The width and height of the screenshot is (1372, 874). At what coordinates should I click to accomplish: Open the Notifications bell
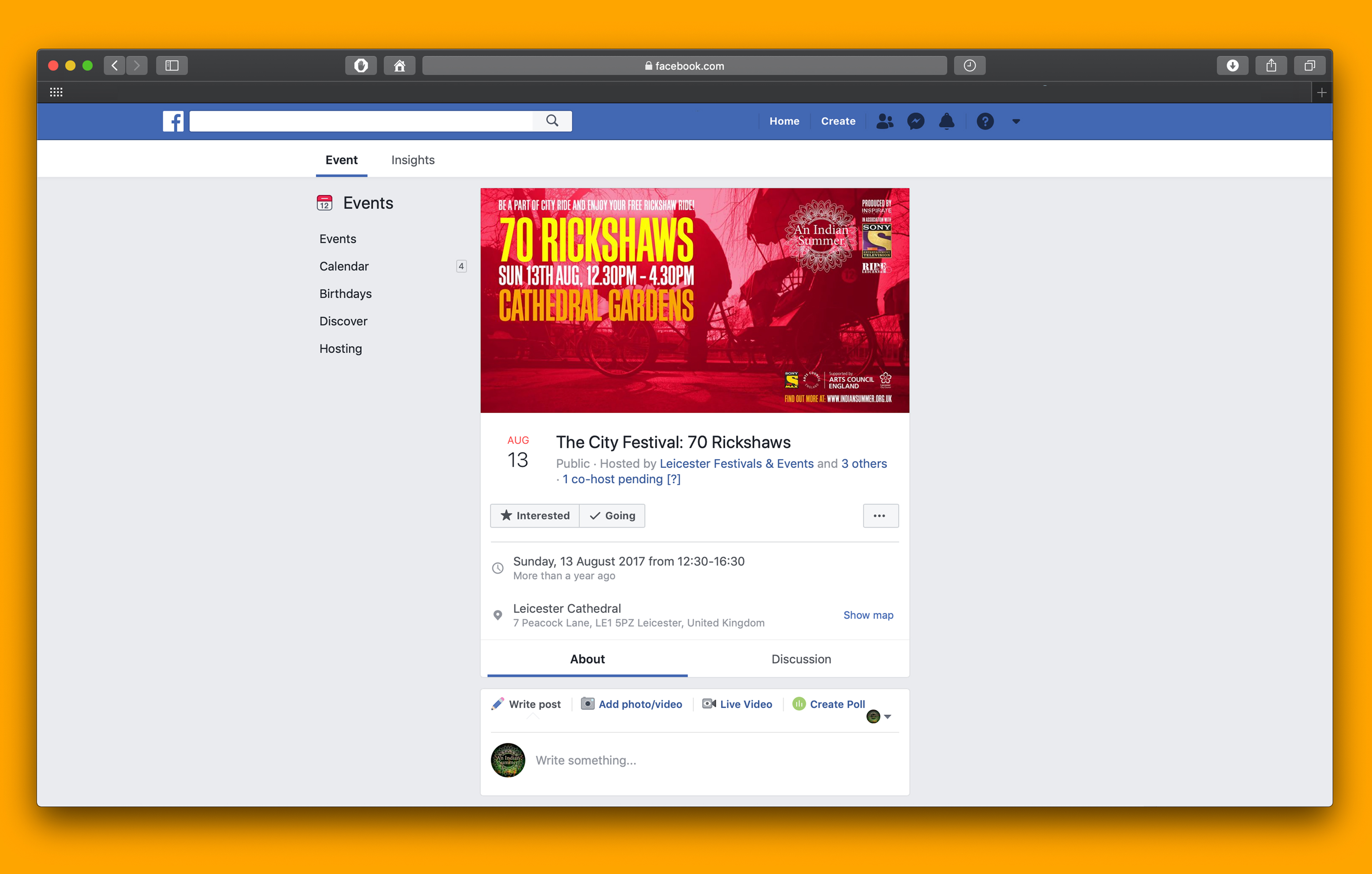[x=946, y=121]
